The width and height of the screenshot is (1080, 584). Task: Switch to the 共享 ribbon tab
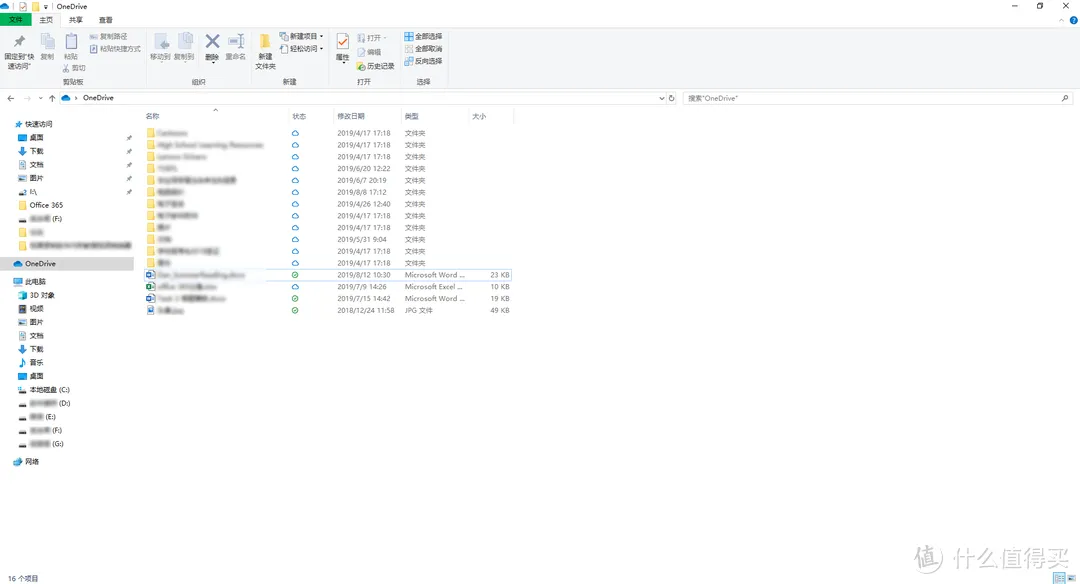pos(76,20)
